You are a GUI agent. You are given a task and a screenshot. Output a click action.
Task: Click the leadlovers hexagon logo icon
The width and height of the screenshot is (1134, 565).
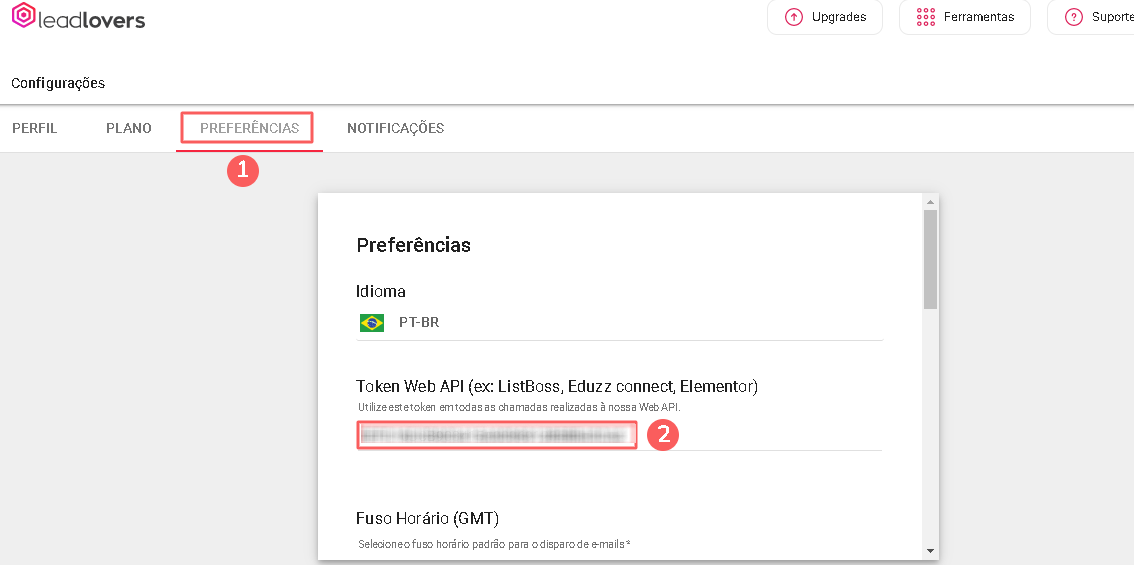click(24, 16)
